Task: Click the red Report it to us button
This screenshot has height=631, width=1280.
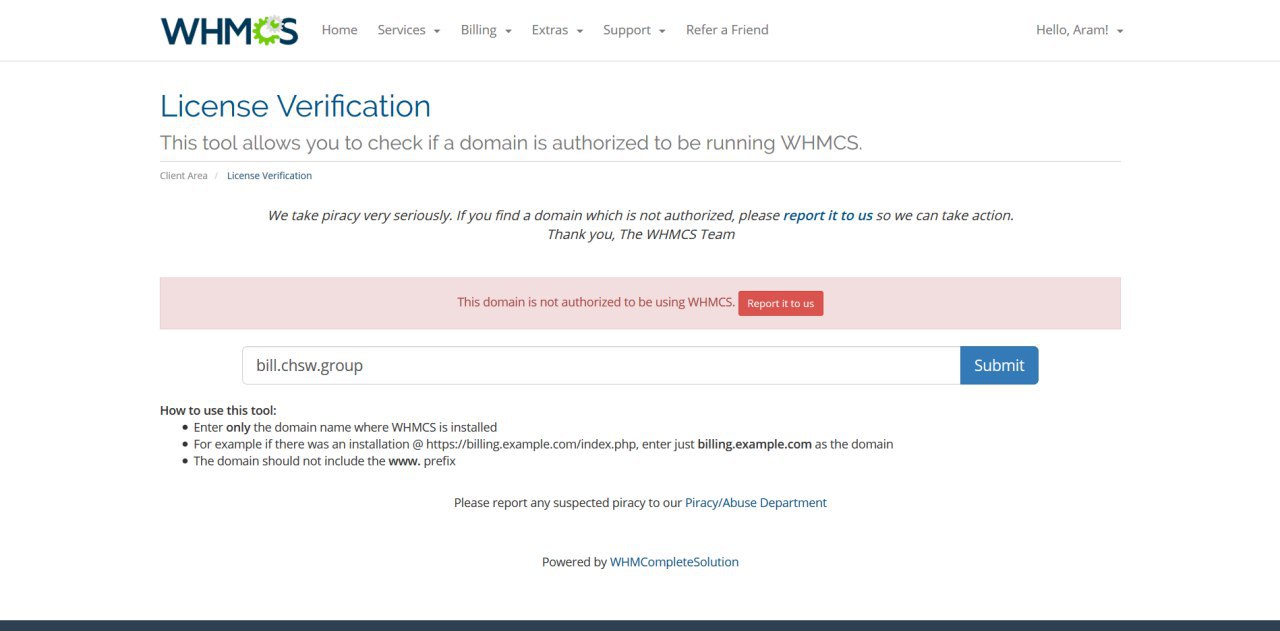Action: [781, 303]
